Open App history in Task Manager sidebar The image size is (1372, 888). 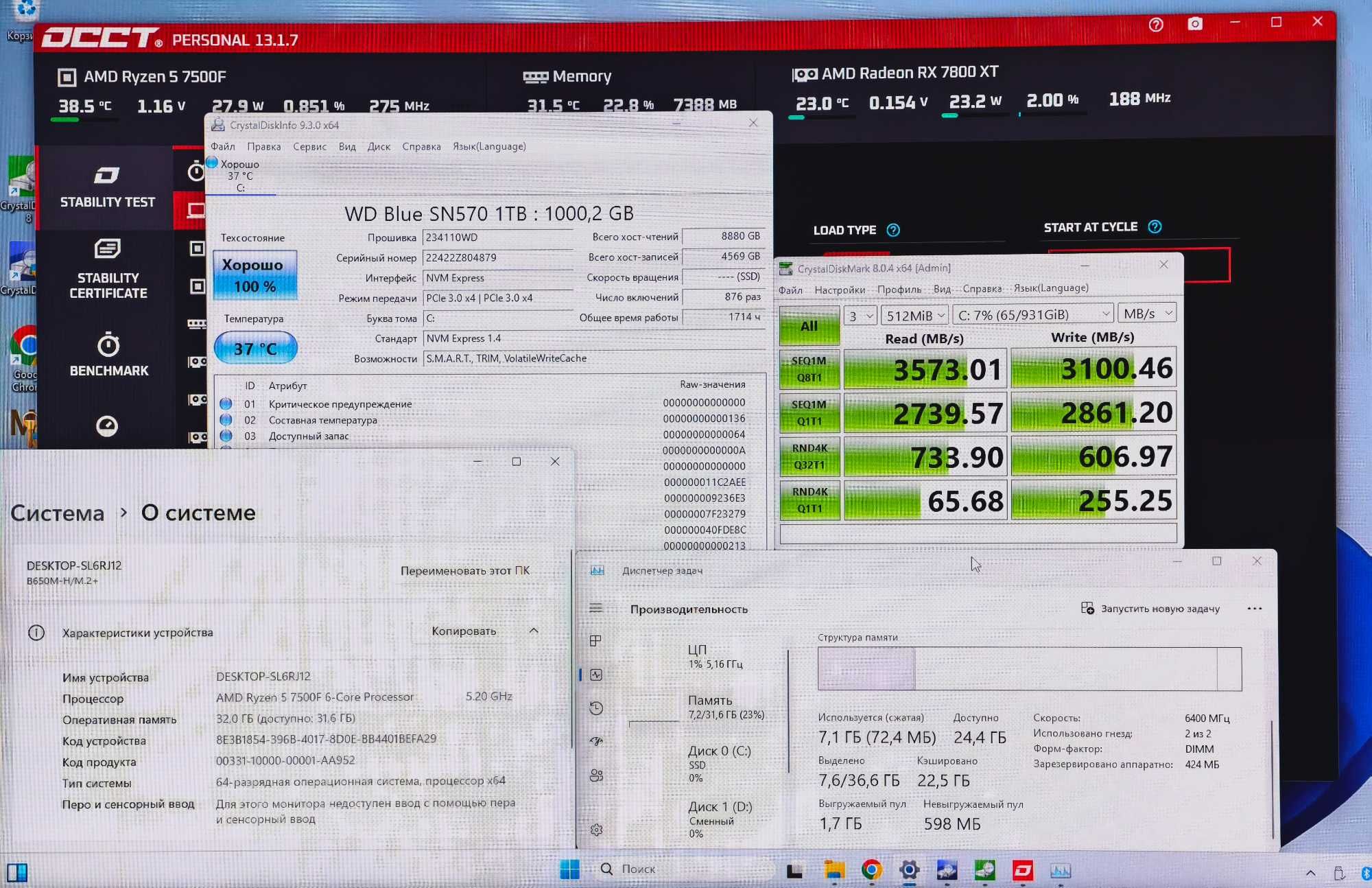pyautogui.click(x=596, y=708)
